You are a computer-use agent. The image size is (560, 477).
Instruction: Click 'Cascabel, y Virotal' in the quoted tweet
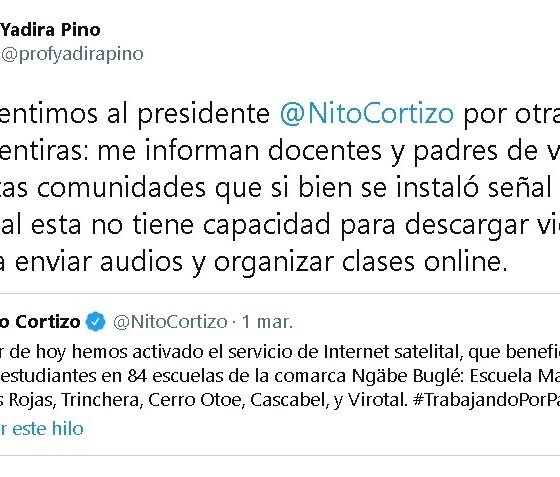pyautogui.click(x=329, y=400)
